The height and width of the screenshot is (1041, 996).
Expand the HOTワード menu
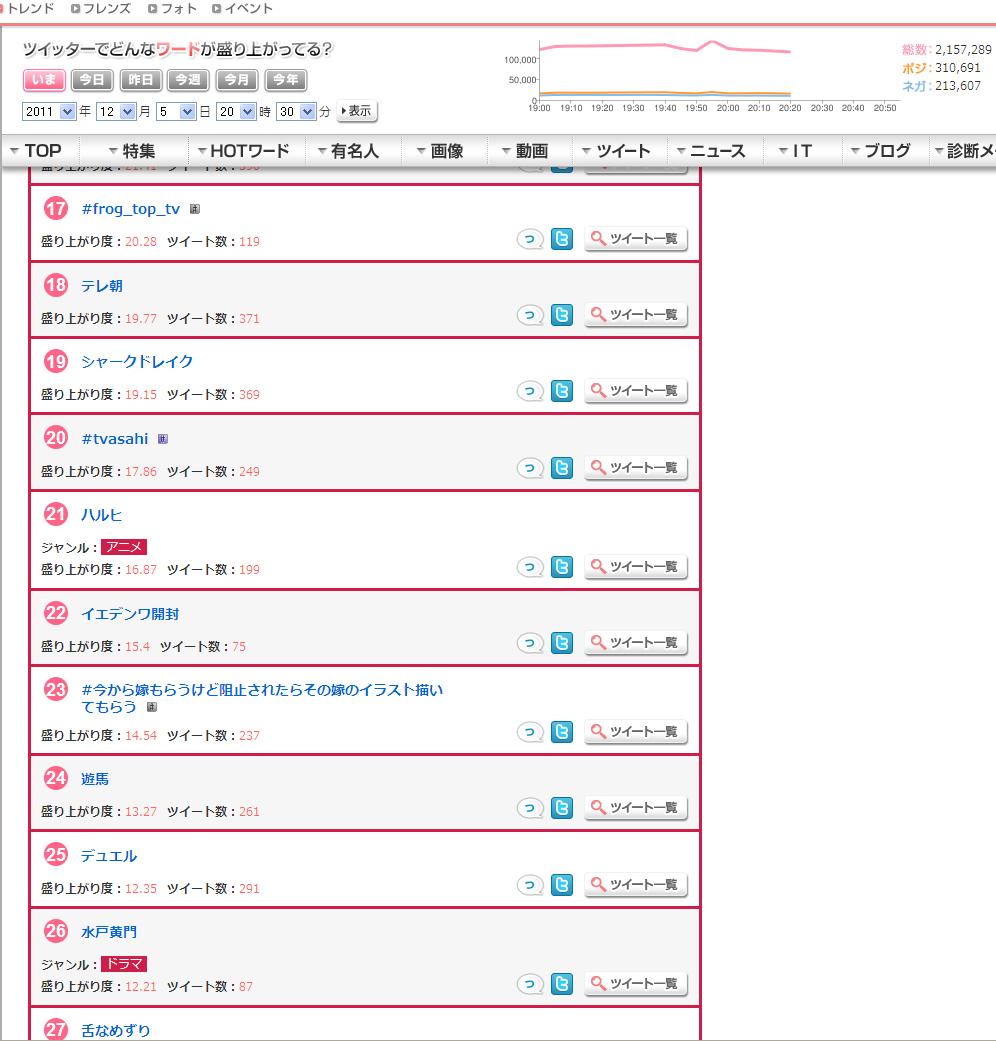tap(244, 151)
